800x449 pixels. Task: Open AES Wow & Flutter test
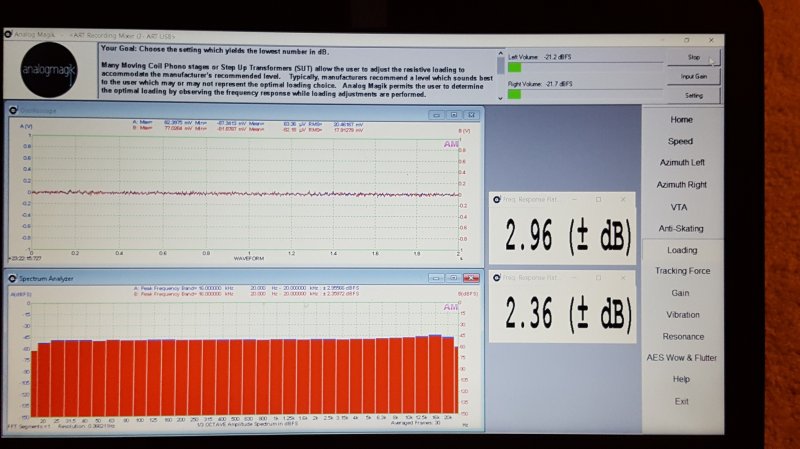click(681, 358)
